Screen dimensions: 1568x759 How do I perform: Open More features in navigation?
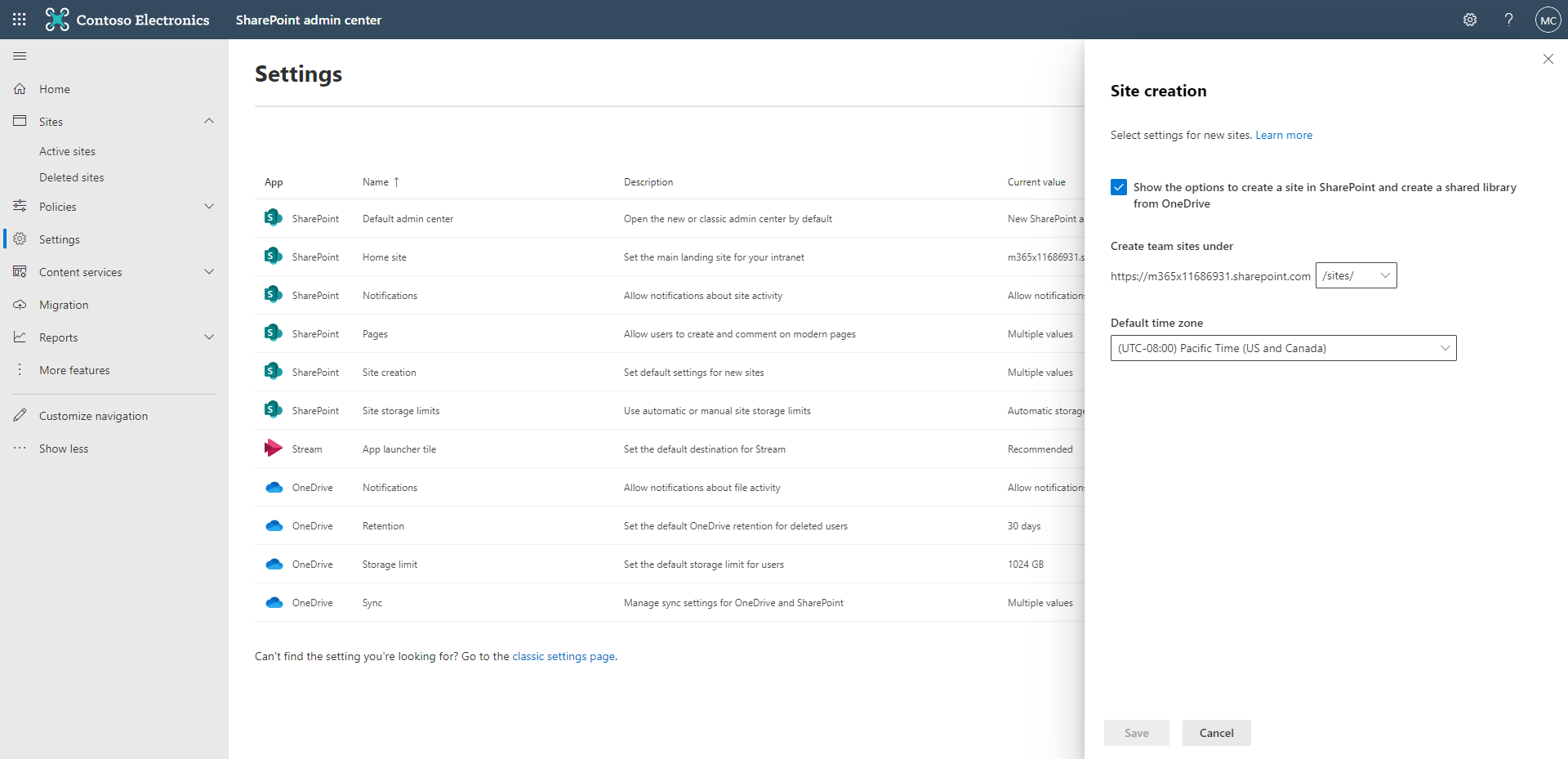tap(74, 370)
